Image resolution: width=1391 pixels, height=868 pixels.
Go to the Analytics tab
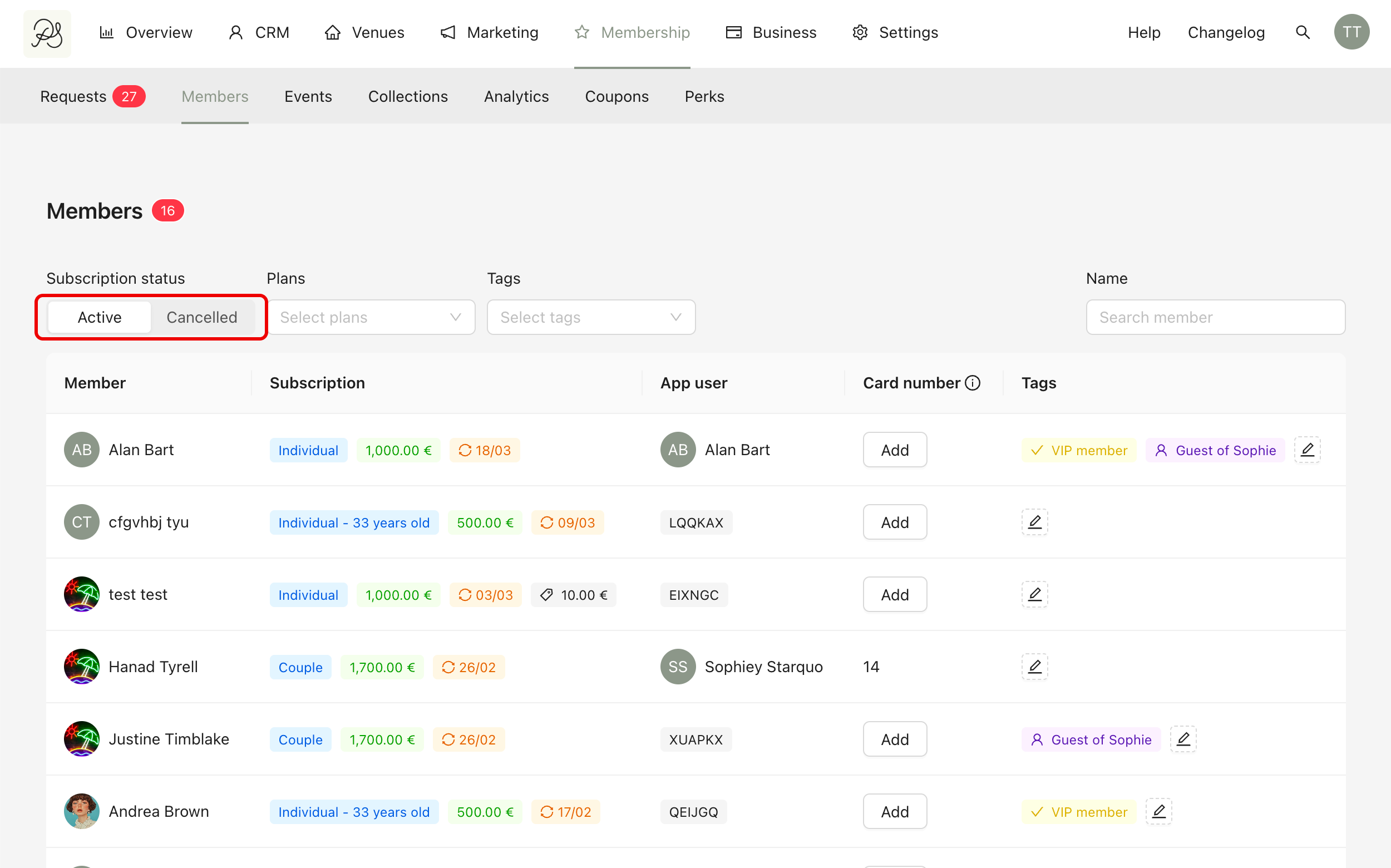click(516, 96)
